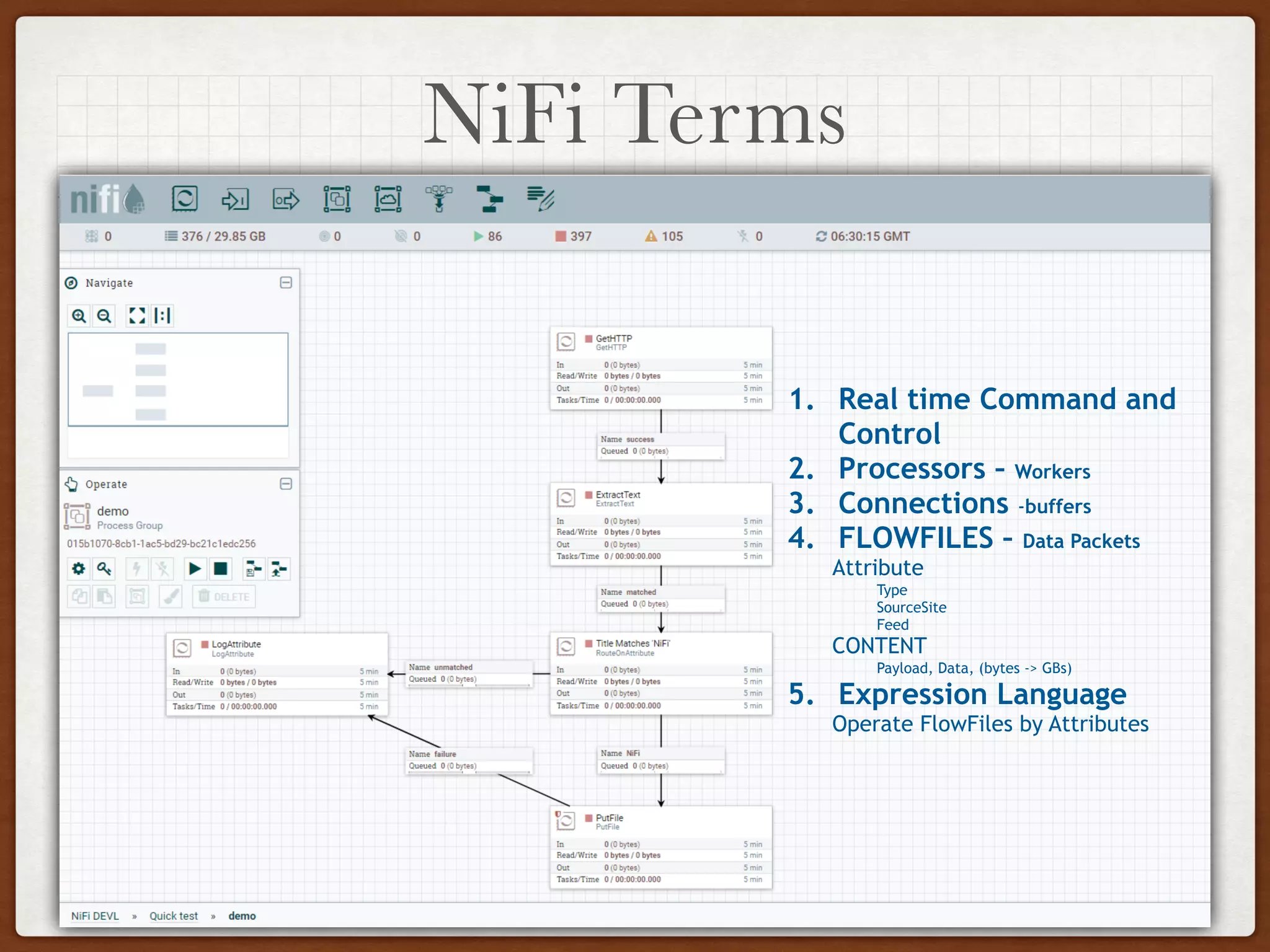Zoom in using Navigate panel
The height and width of the screenshot is (952, 1270).
pos(79,316)
